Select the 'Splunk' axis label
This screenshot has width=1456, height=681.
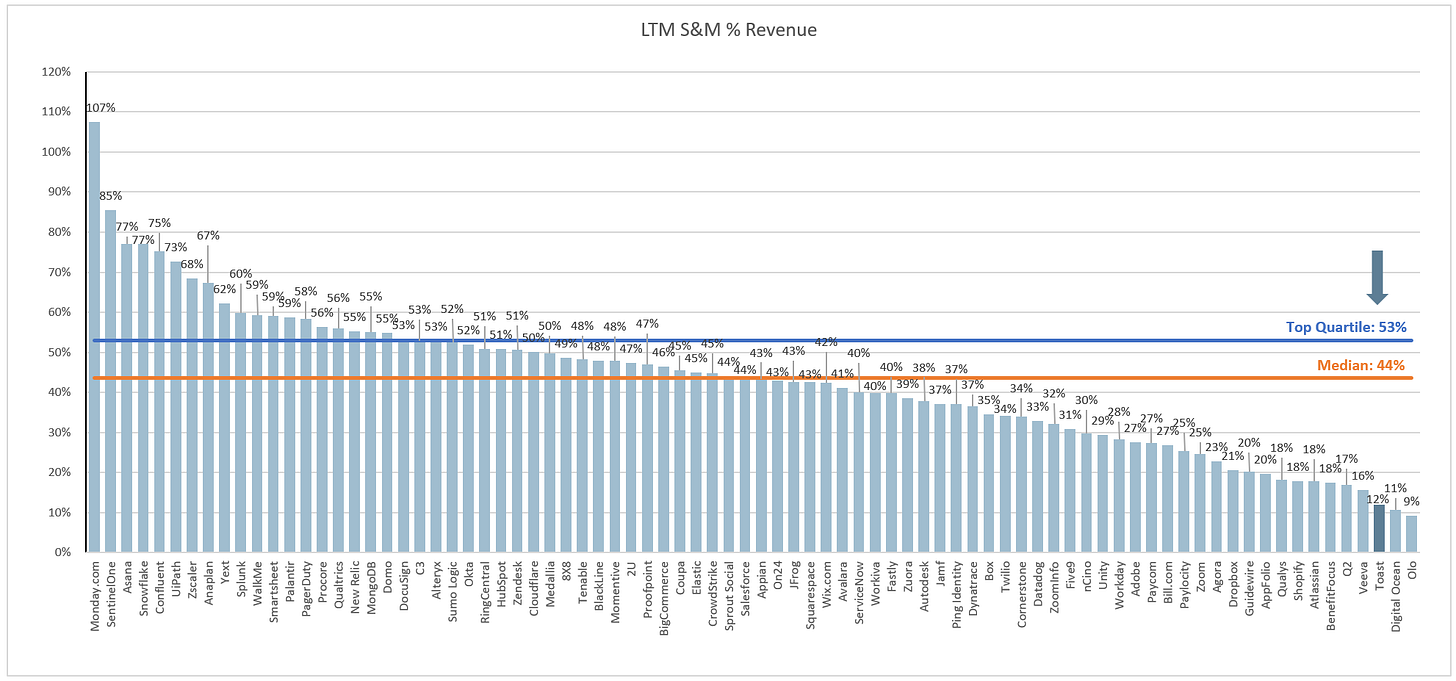pyautogui.click(x=241, y=579)
